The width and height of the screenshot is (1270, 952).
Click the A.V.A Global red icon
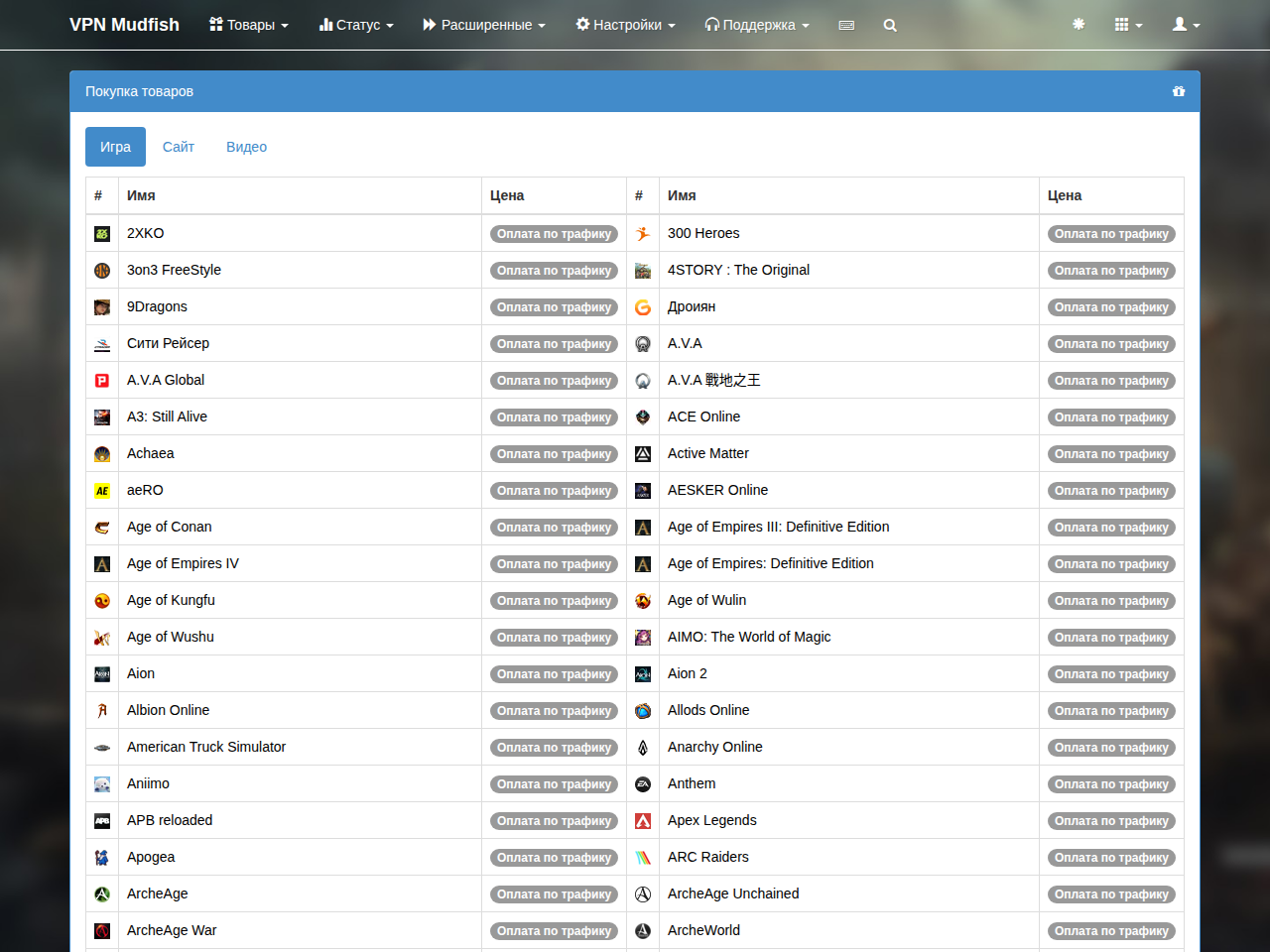pyautogui.click(x=102, y=381)
